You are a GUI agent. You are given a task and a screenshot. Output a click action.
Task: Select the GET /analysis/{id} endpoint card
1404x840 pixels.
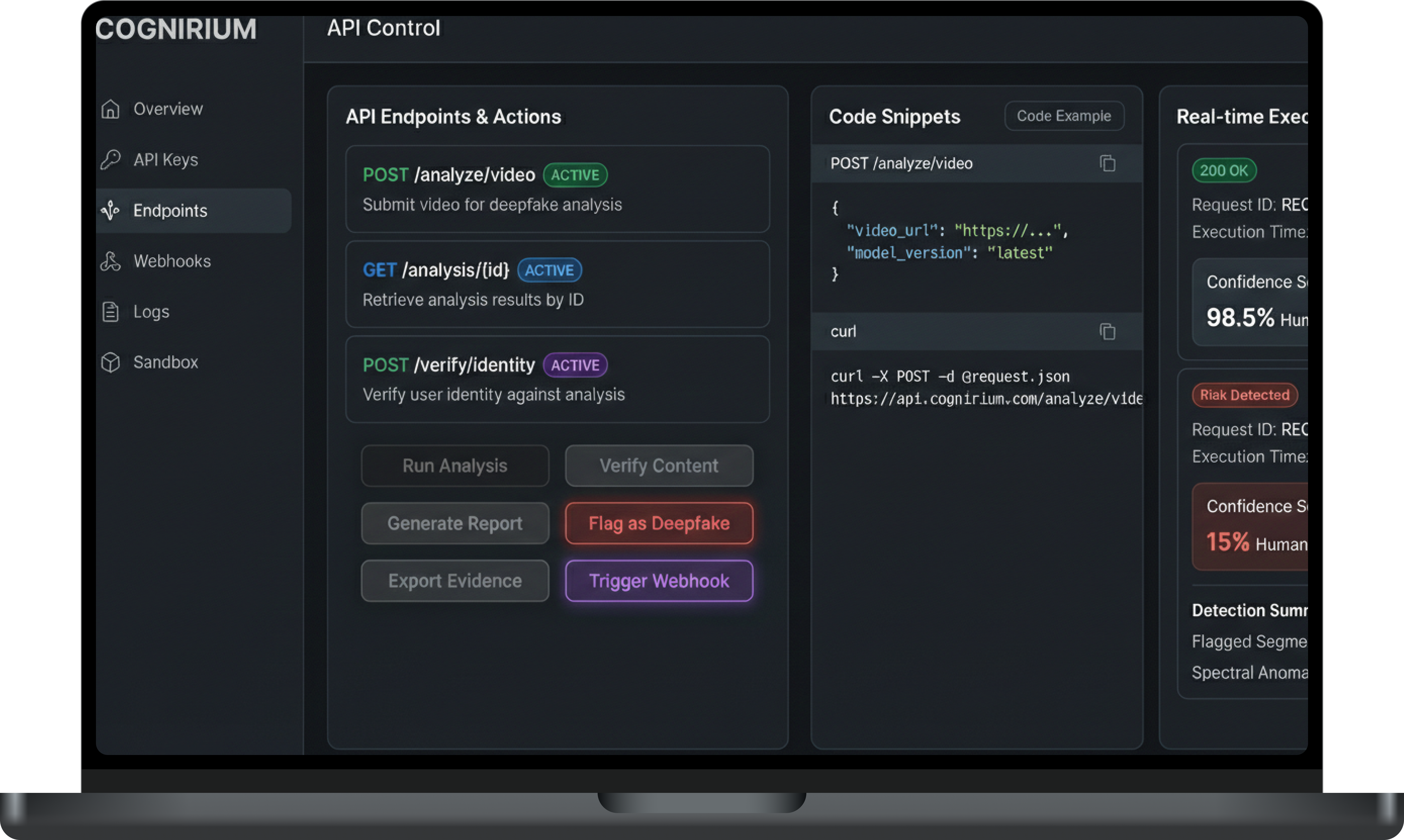[x=557, y=284]
